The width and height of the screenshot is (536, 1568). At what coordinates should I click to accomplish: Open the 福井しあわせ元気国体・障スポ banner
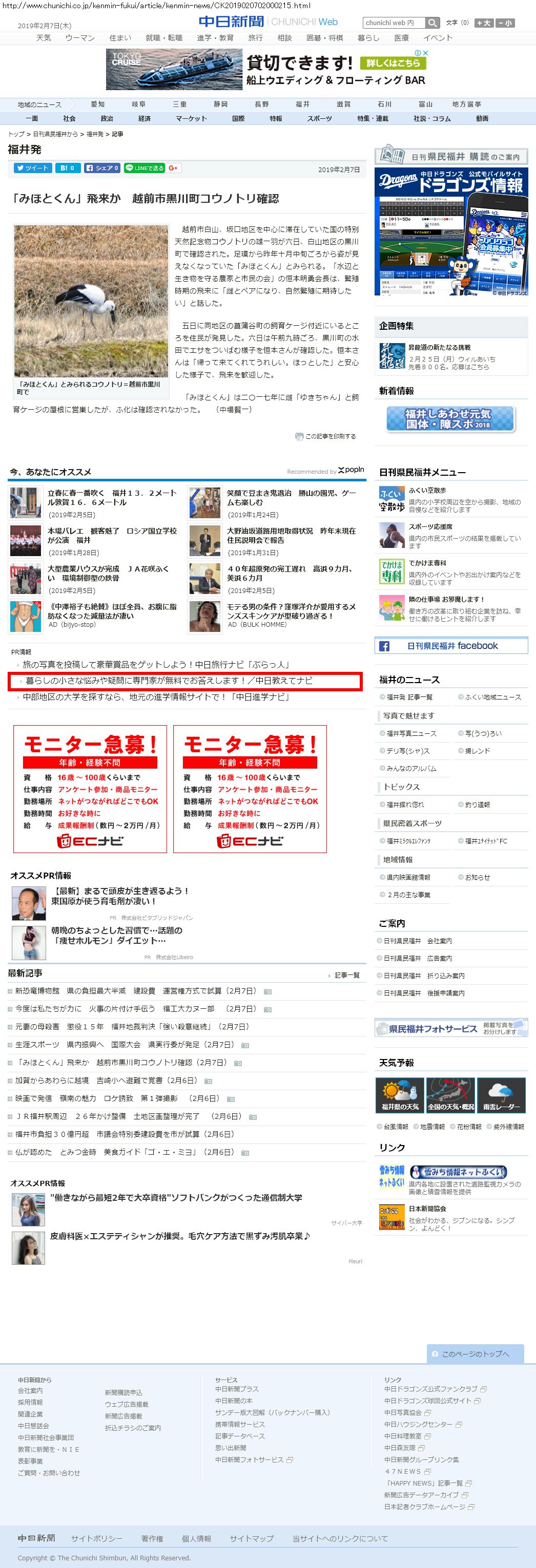tap(451, 419)
